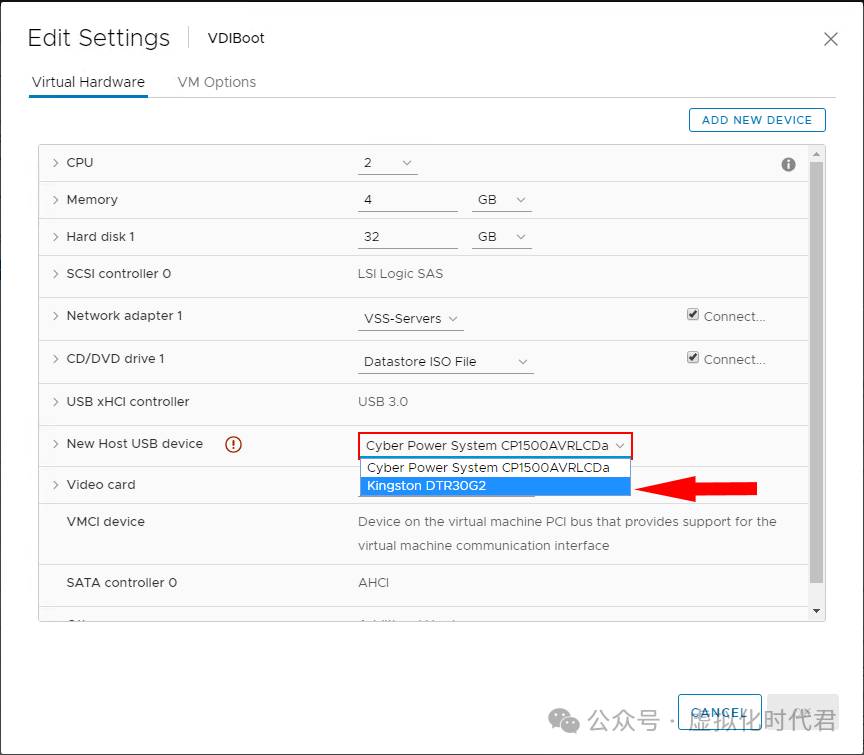Image resolution: width=864 pixels, height=755 pixels.
Task: Toggle Network adapter 1 Connect checkbox
Action: point(693,315)
